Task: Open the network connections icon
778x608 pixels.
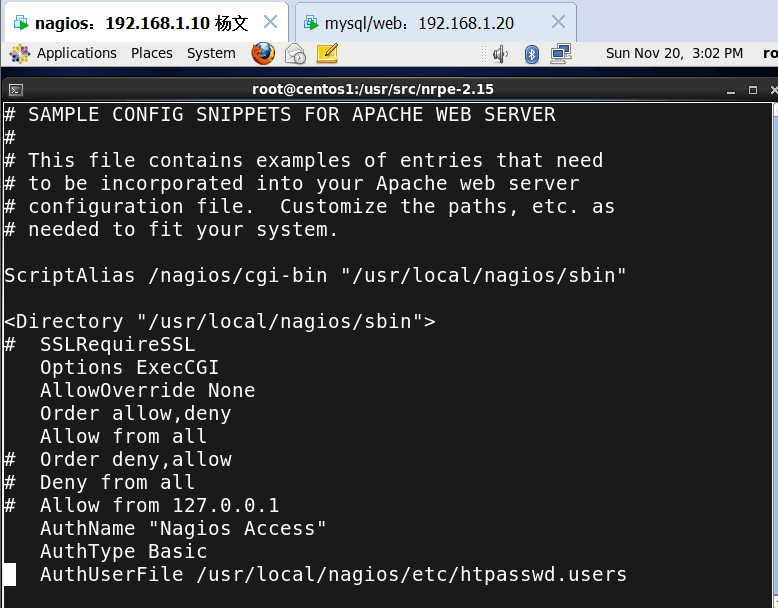Action: [x=561, y=54]
